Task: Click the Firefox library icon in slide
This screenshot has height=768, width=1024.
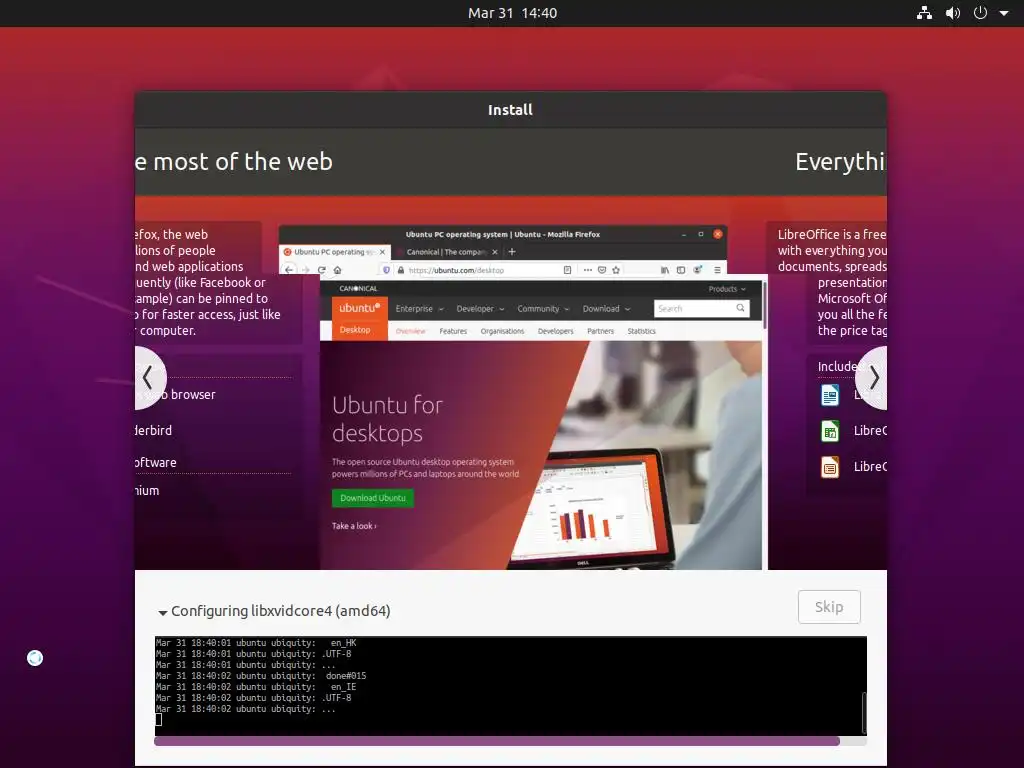Action: tap(665, 270)
